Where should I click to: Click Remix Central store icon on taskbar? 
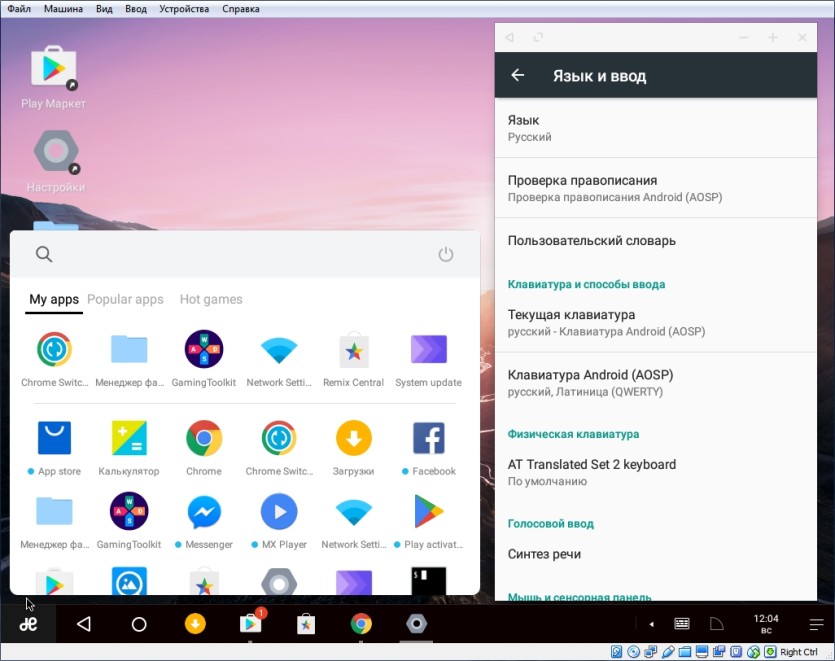306,624
